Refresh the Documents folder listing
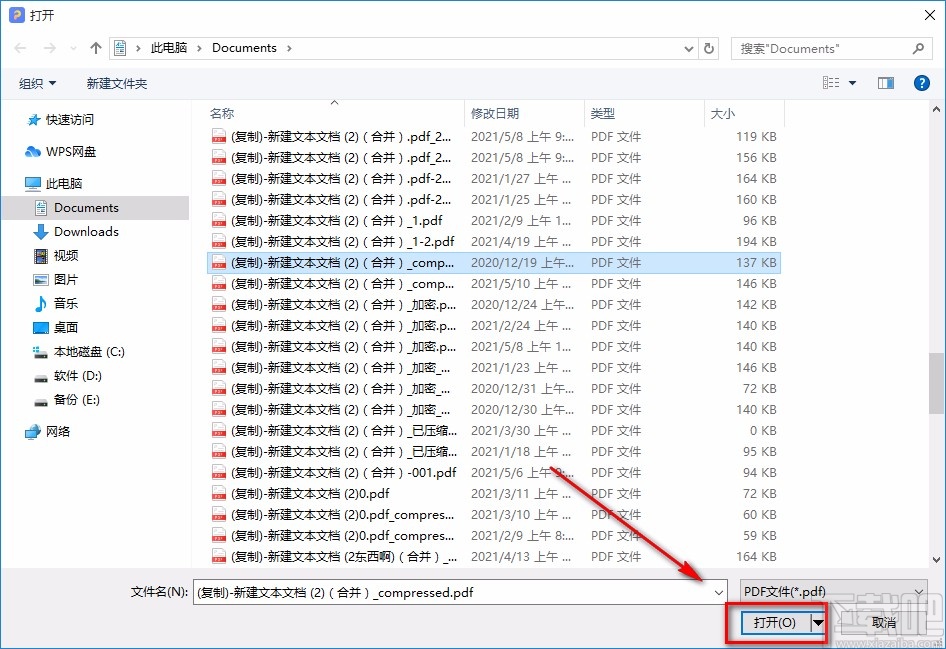This screenshot has height=649, width=946. (709, 48)
